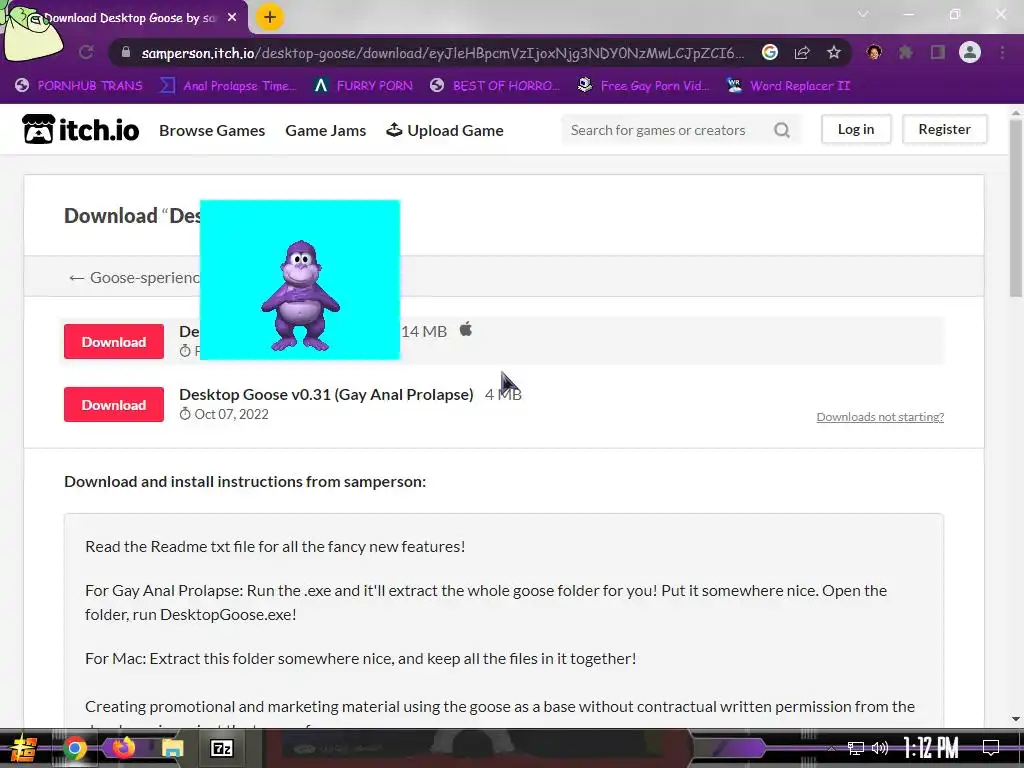This screenshot has width=1024, height=768.
Task: Open Chrome from the taskbar
Action: click(x=74, y=748)
